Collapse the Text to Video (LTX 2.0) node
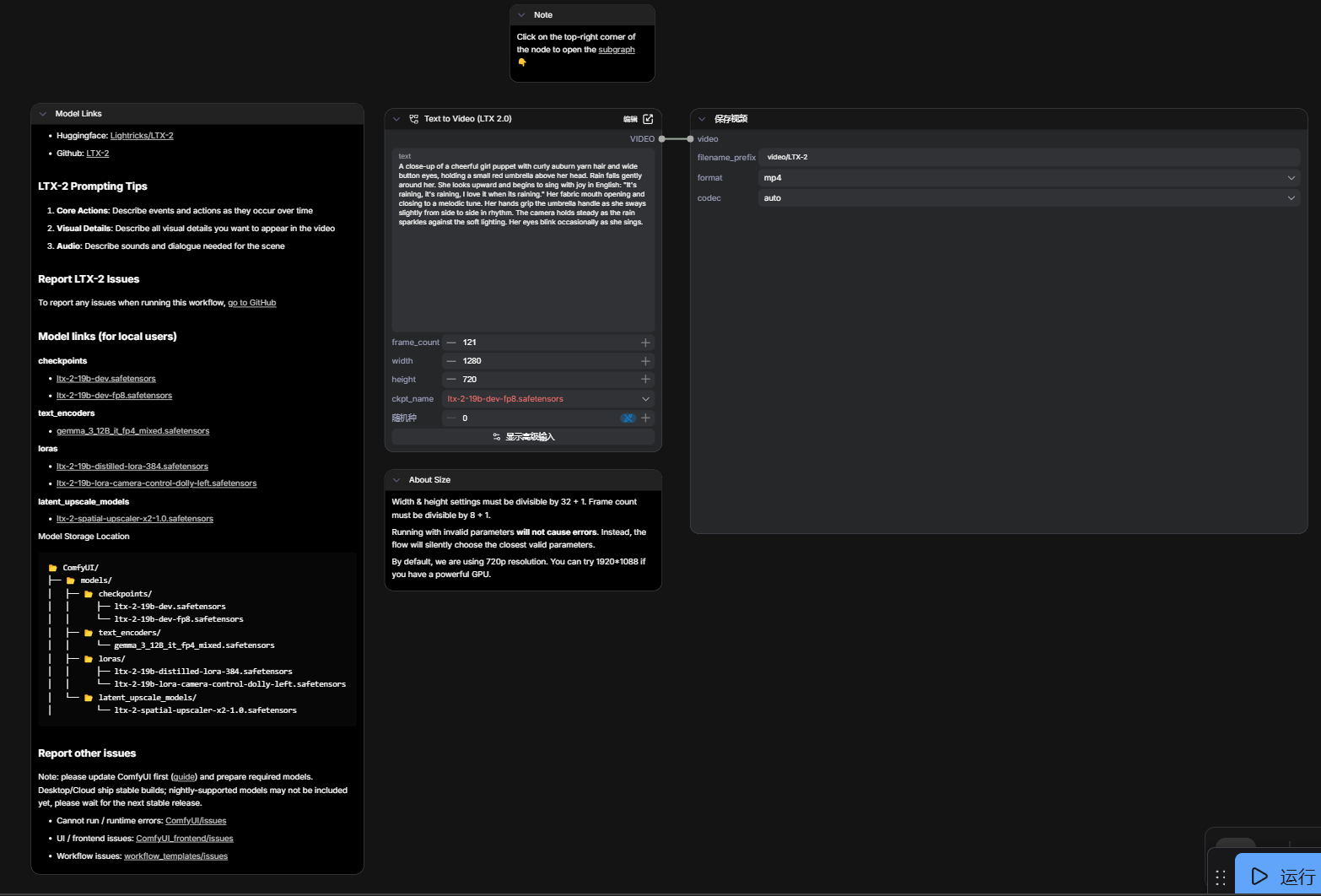1321x896 pixels. point(396,119)
